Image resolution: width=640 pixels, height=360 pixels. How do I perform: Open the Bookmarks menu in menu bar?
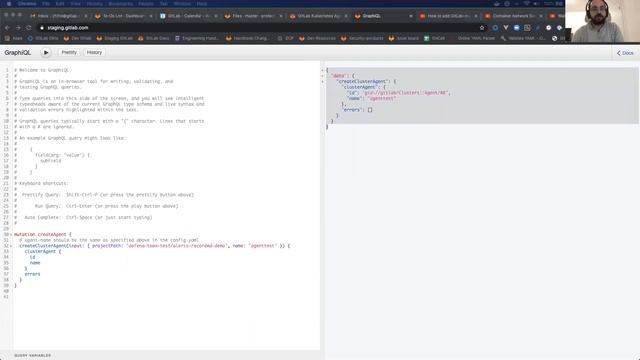[x=121, y=4]
